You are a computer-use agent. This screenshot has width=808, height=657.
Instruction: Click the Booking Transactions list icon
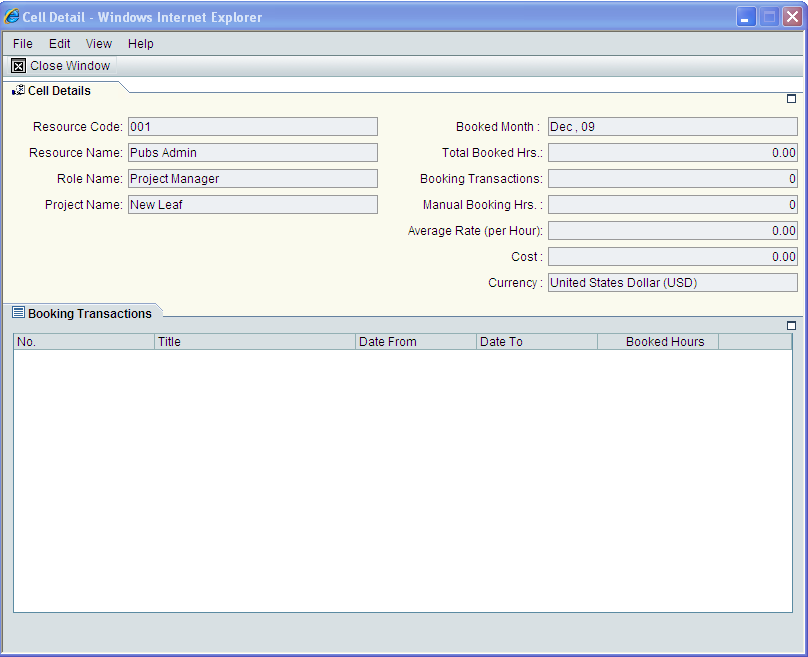(17, 312)
